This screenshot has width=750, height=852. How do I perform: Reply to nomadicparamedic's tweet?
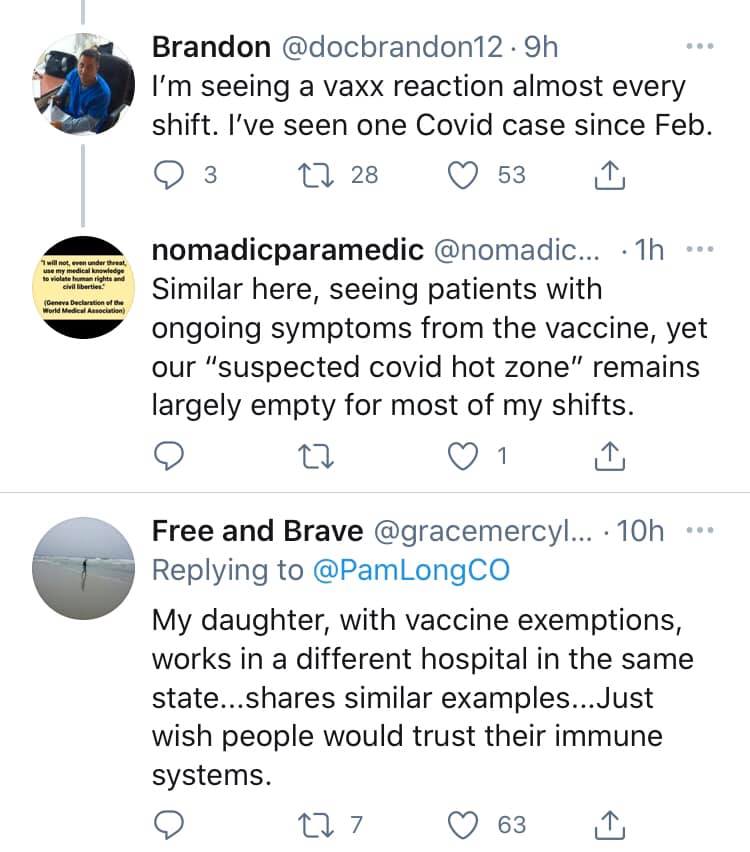point(171,457)
